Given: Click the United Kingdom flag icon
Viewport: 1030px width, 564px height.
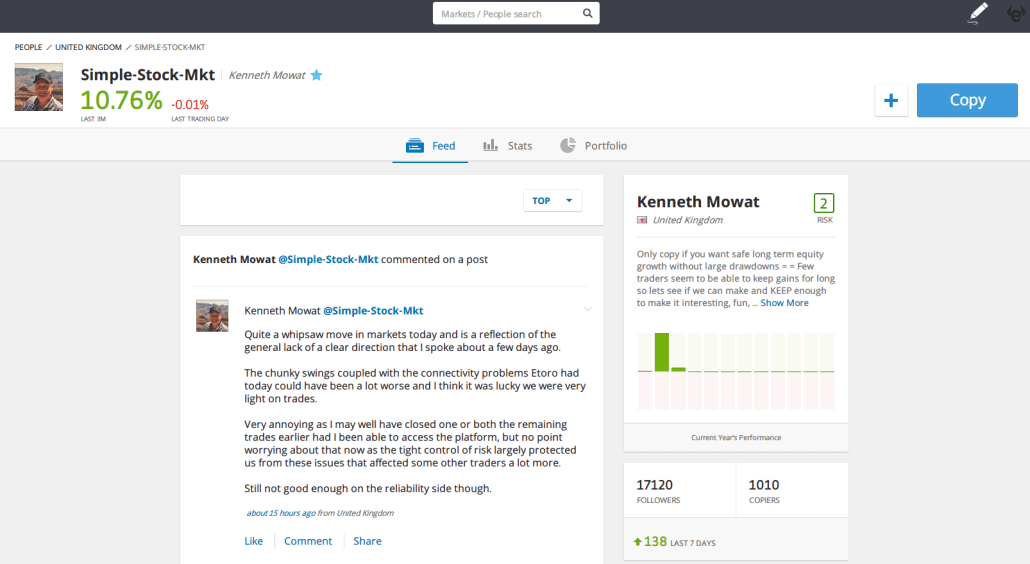Looking at the screenshot, I should [642, 220].
